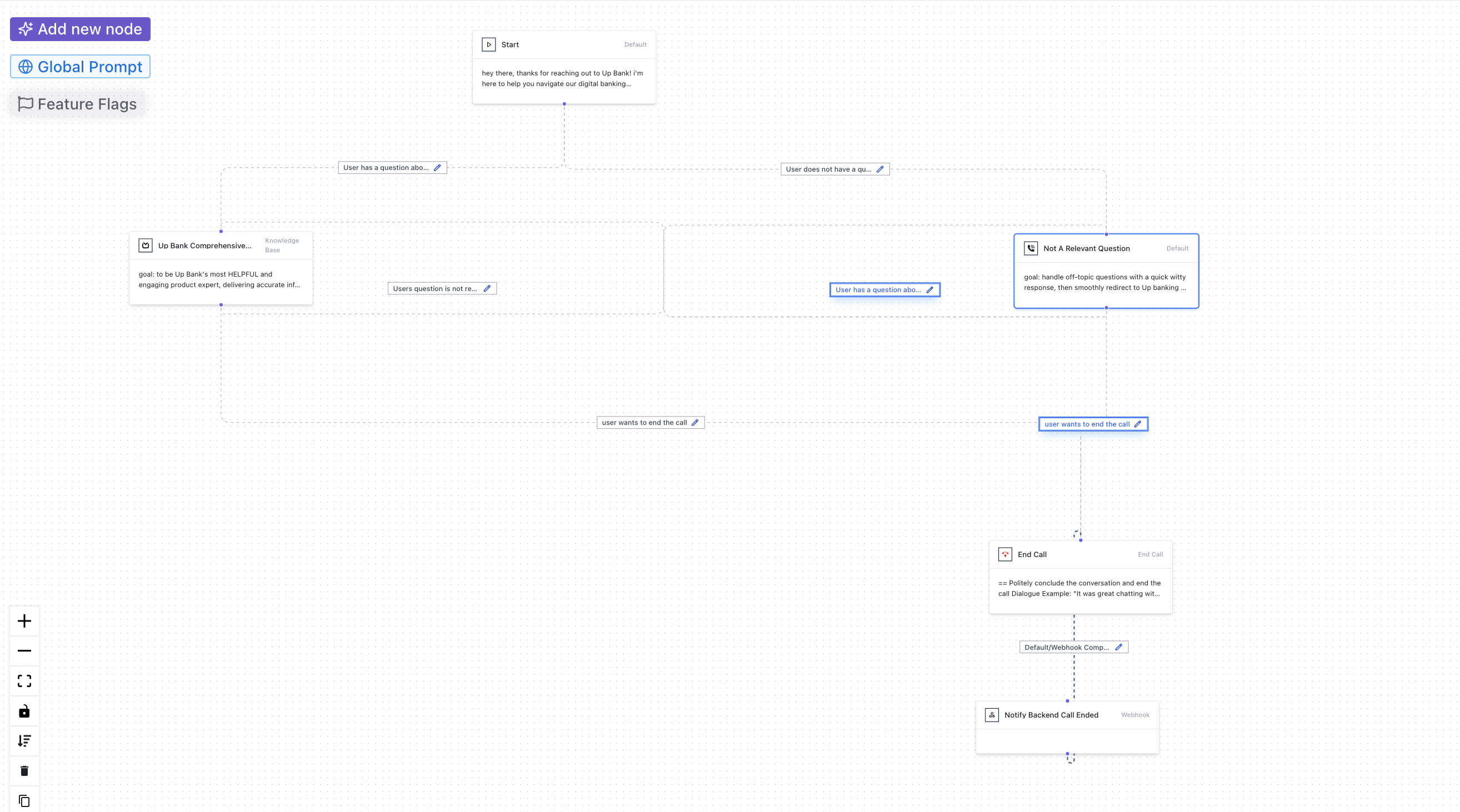Click the Start node play icon
The width and height of the screenshot is (1460, 812).
pos(488,44)
